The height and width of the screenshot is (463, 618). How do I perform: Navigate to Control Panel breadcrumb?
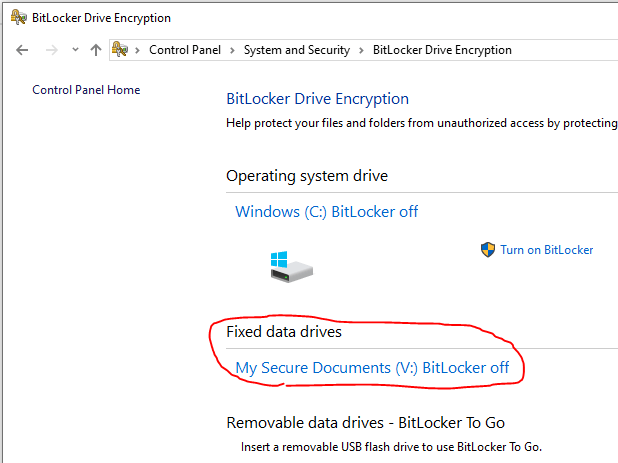click(x=187, y=50)
